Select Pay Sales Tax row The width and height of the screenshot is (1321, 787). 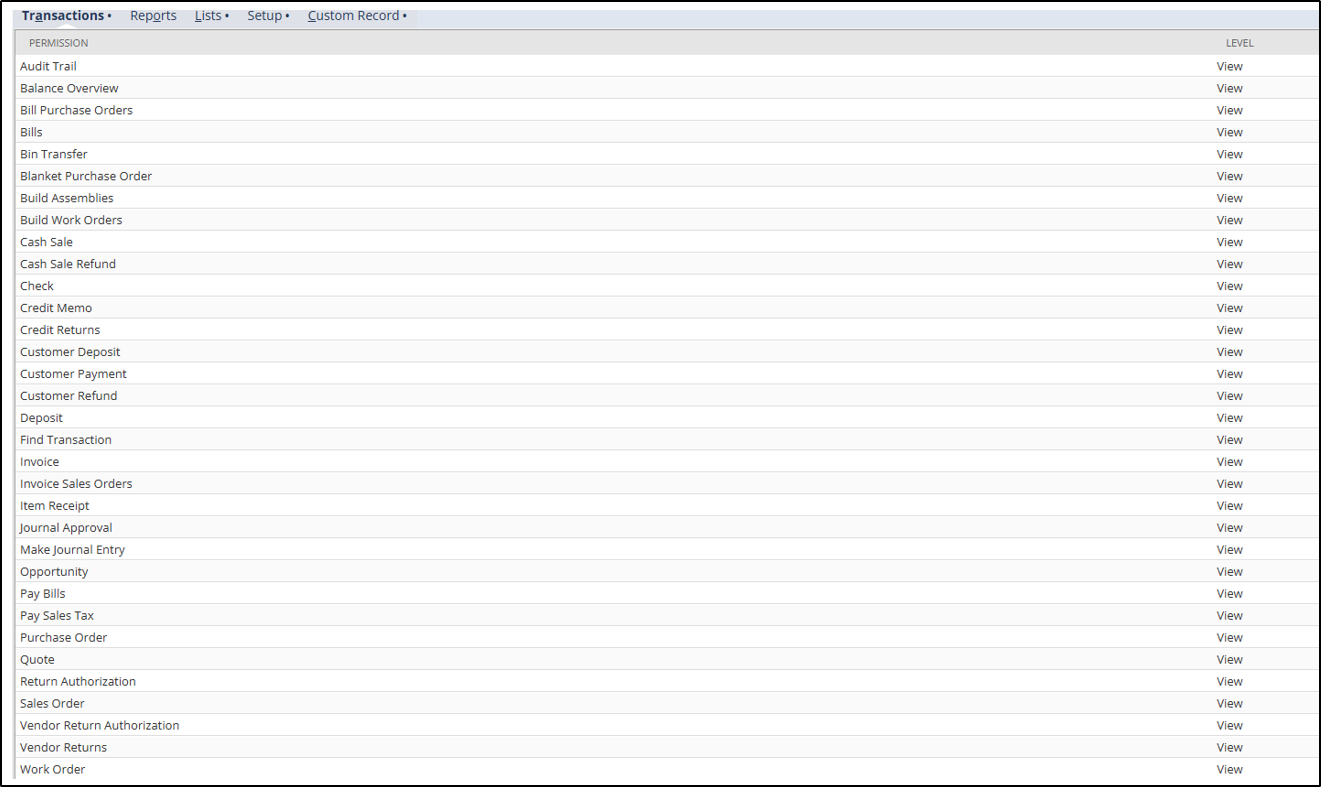pos(667,616)
